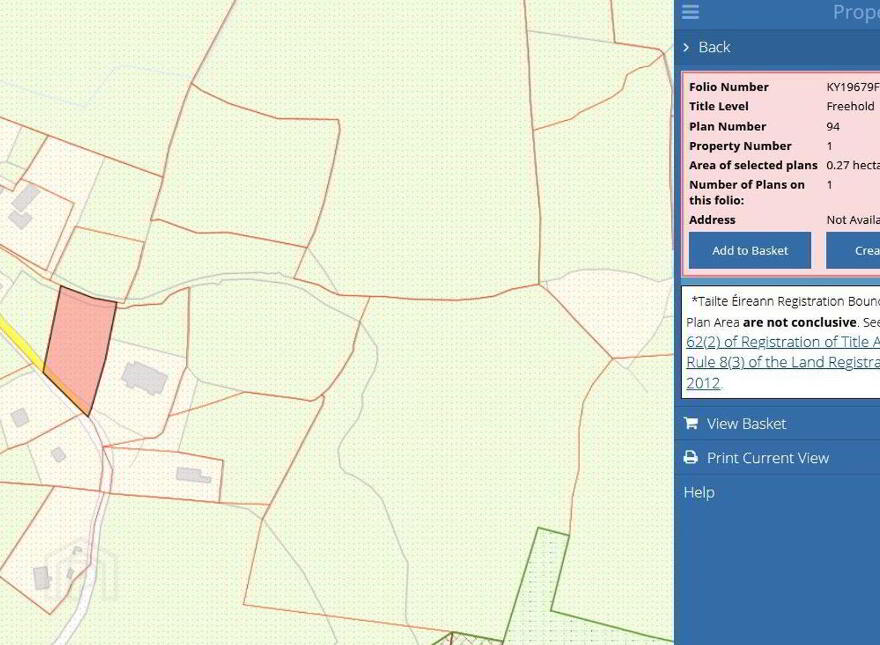Click the Property Number label
This screenshot has height=645, width=880.
tap(740, 146)
